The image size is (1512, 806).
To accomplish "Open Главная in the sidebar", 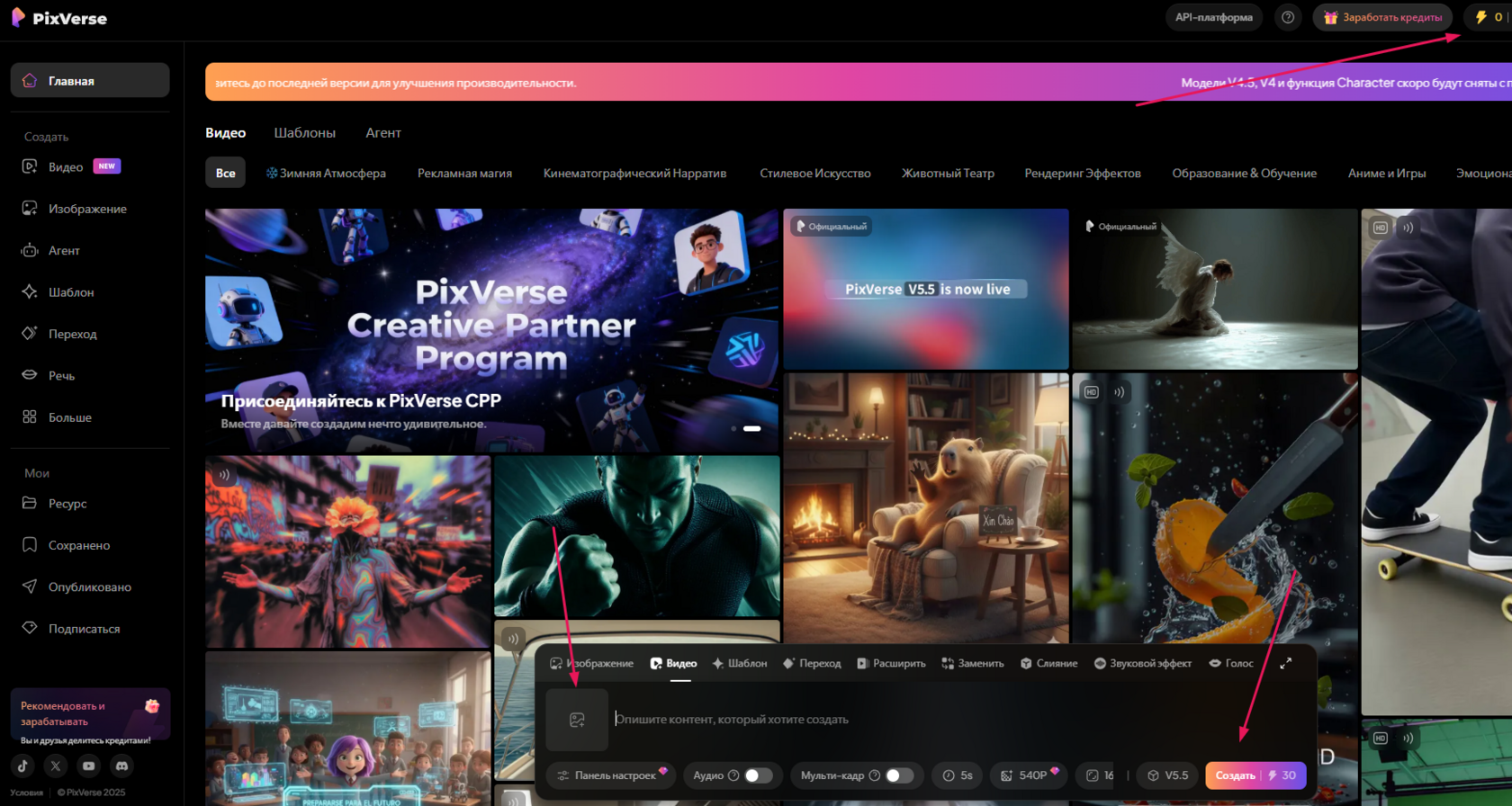I will [x=90, y=80].
